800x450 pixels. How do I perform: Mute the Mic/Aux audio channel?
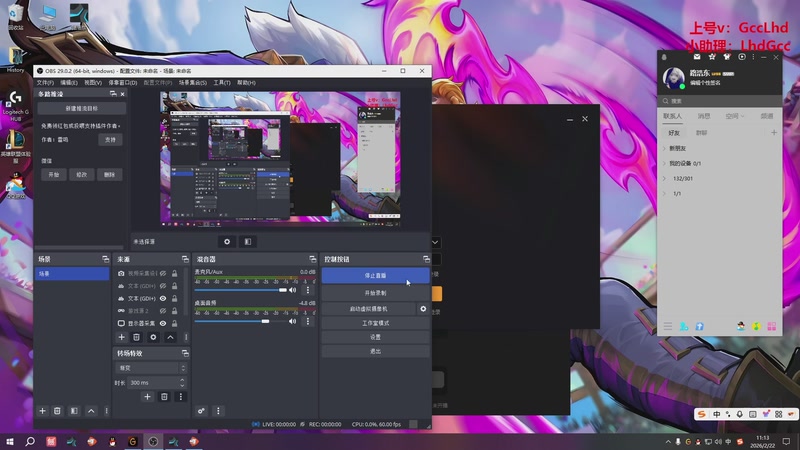tap(292, 290)
